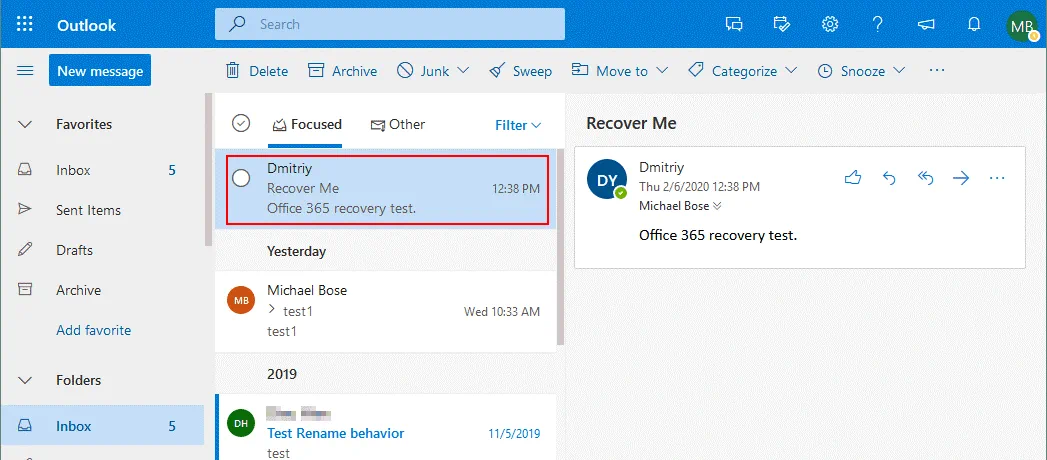Click the Recover Me subject heading
This screenshot has height=460, width=1047.
(631, 124)
